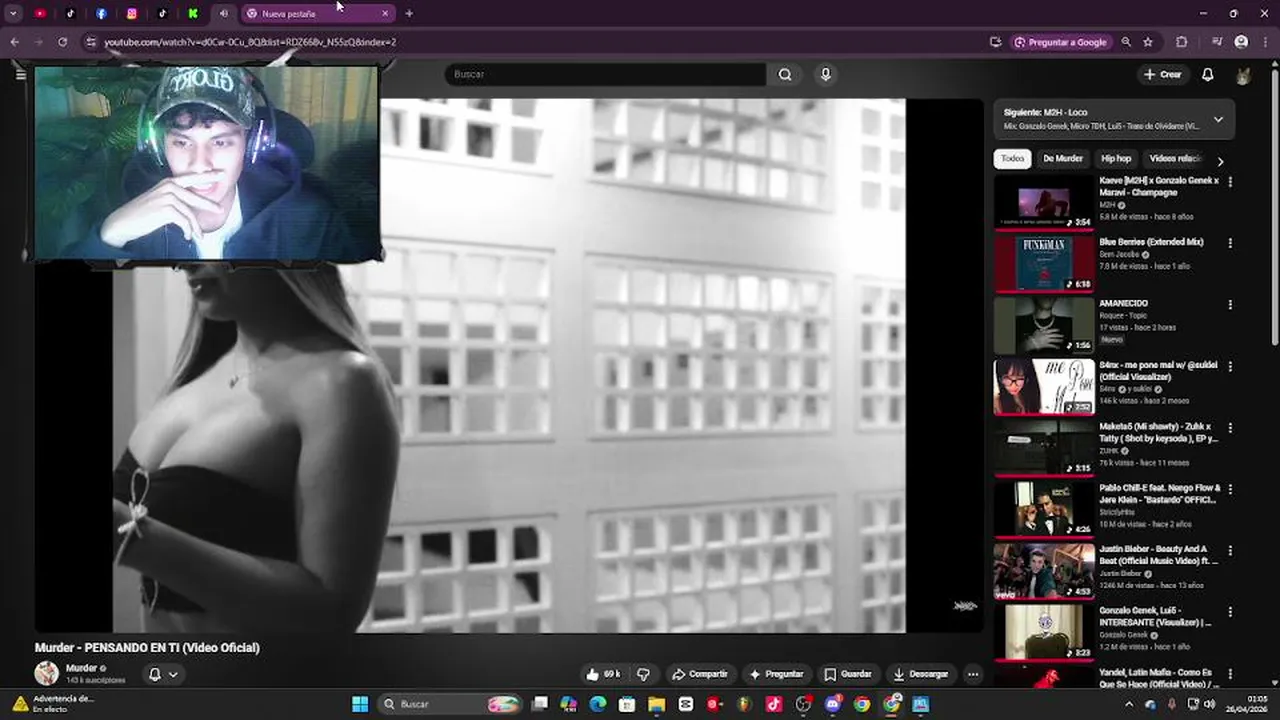Click the Guardar save button
The height and width of the screenshot is (720, 1280).
[848, 674]
